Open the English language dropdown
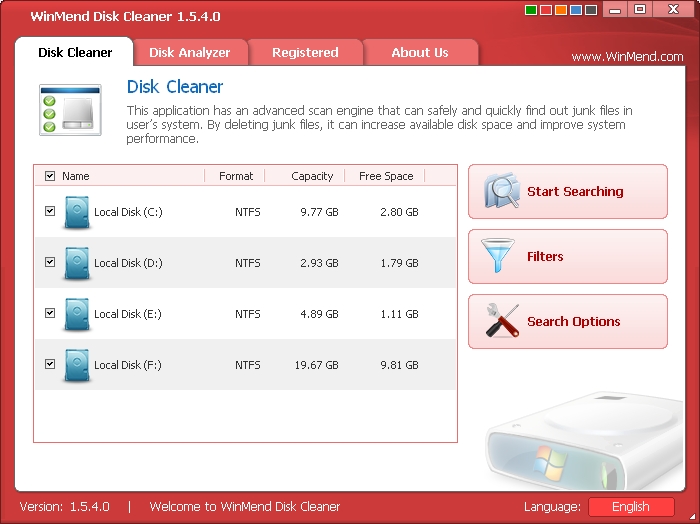 tap(631, 507)
